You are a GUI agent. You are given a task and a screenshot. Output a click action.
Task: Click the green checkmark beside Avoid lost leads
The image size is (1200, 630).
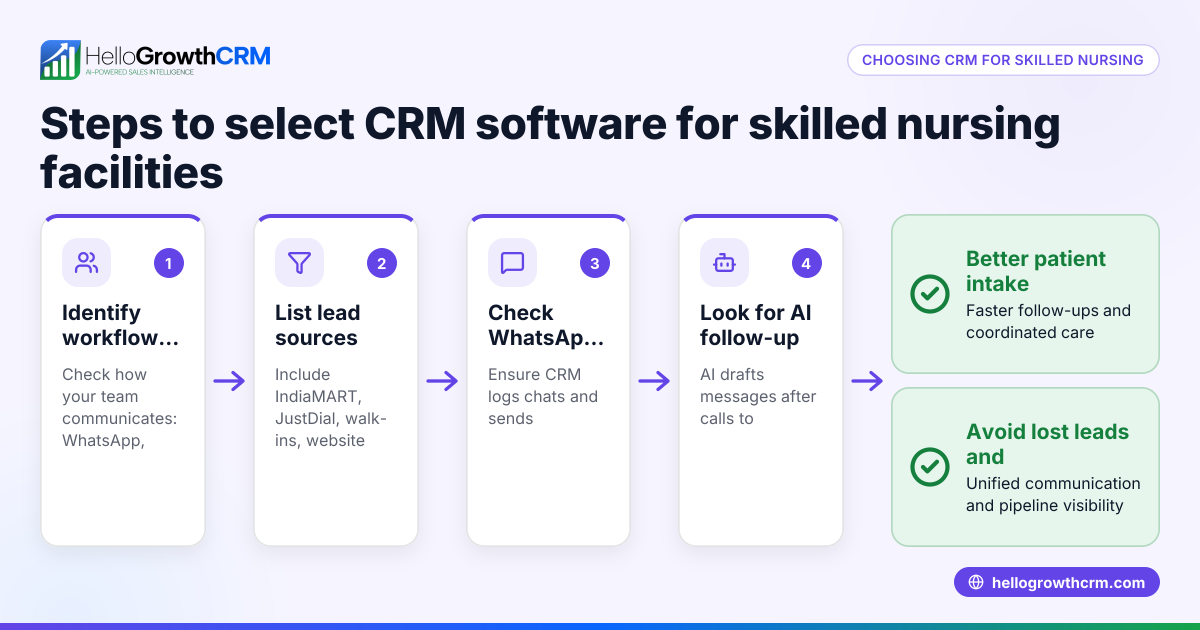pyautogui.click(x=930, y=467)
